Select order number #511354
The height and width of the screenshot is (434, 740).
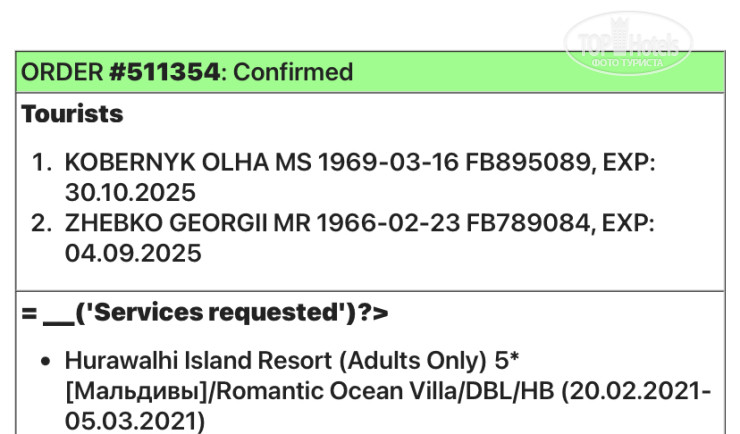click(165, 73)
